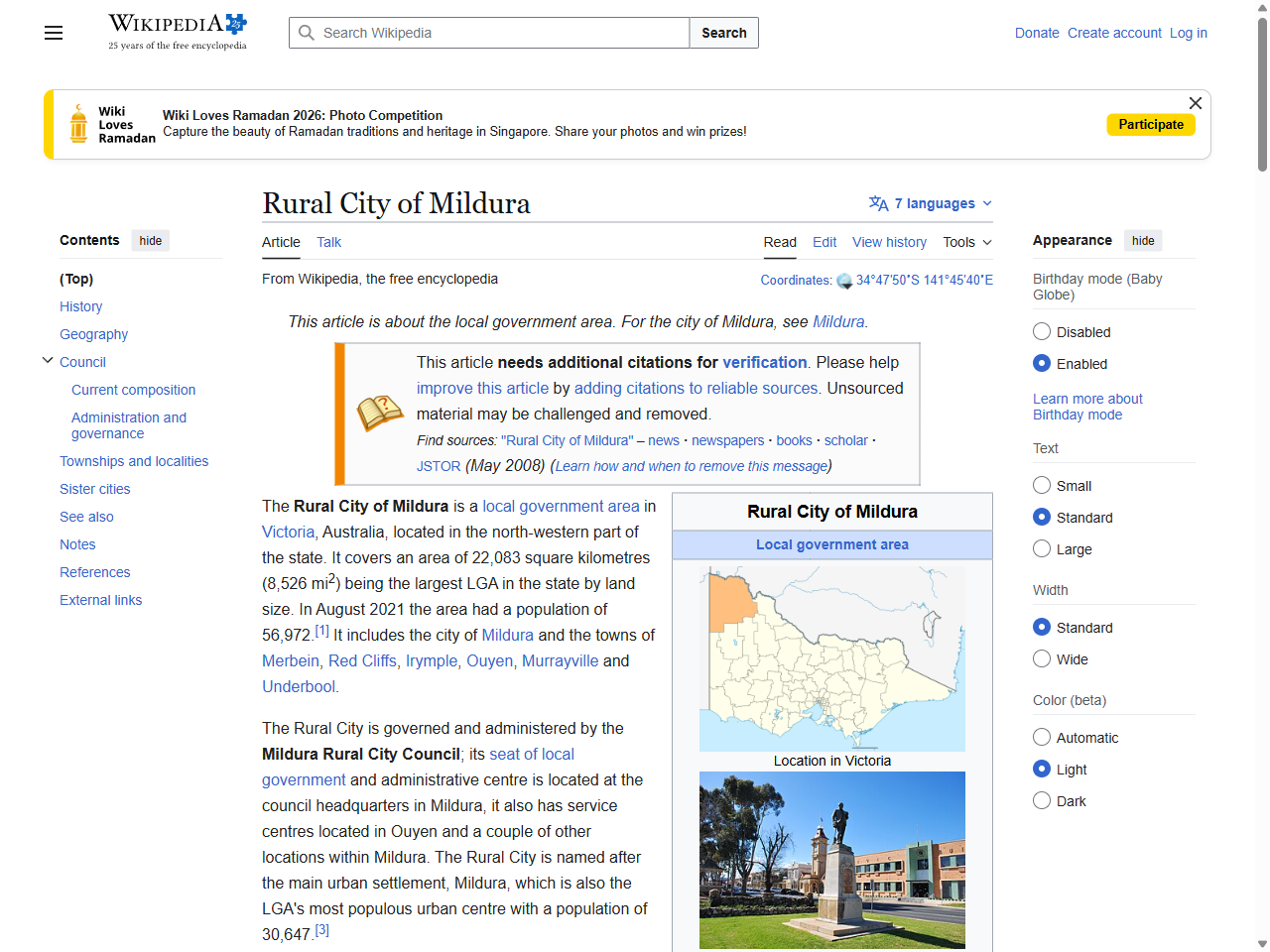The height and width of the screenshot is (952, 1270).
Task: Jump to Notes section
Action: 77,544
